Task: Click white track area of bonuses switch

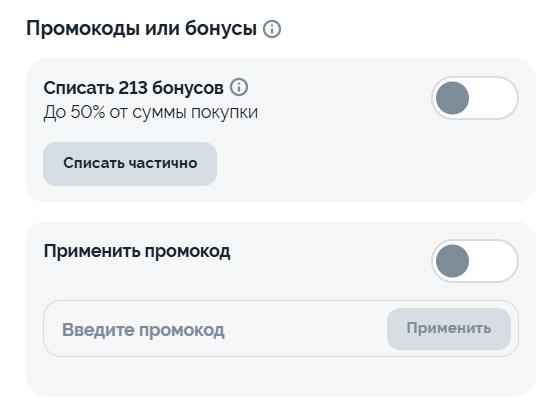Action: point(494,98)
